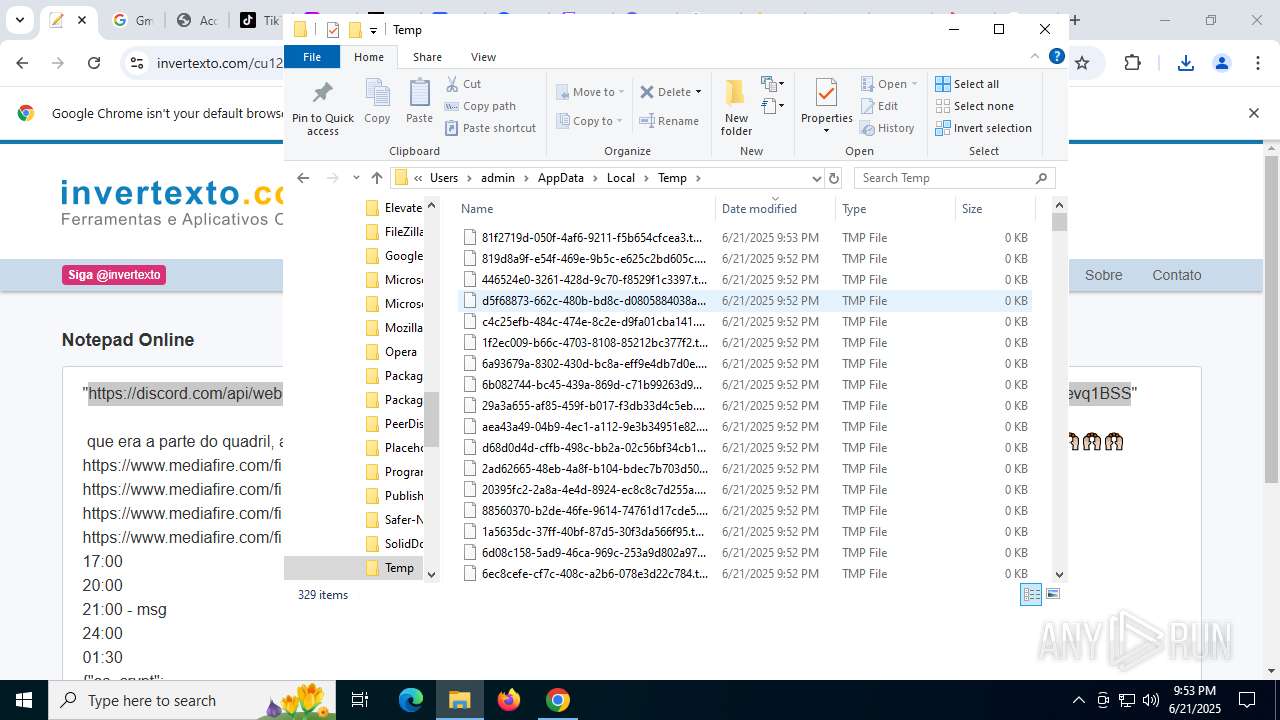Click Pin to Quick access icon
Screen dimensions: 1280x720
point(323,108)
